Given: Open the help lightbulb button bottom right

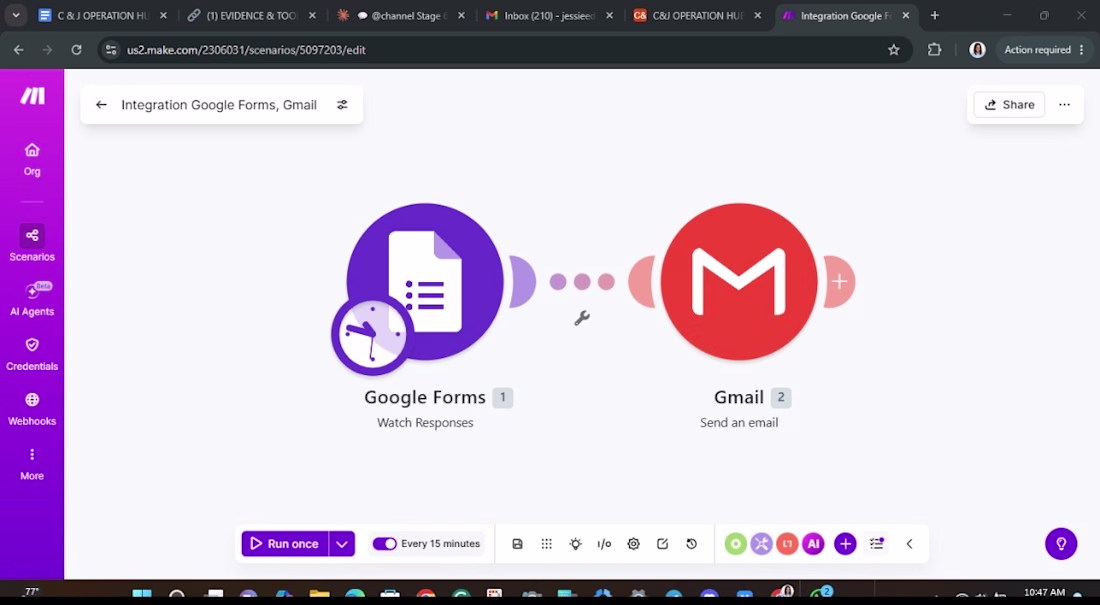Looking at the screenshot, I should click(1061, 544).
